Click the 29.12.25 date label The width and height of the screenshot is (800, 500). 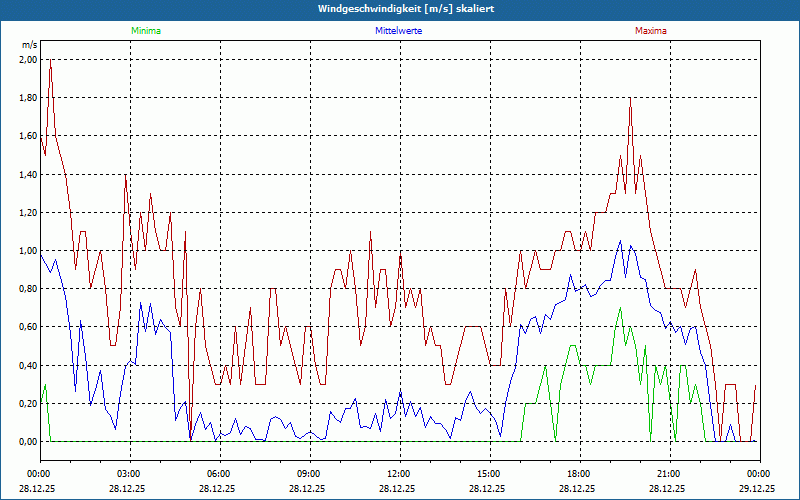(758, 490)
